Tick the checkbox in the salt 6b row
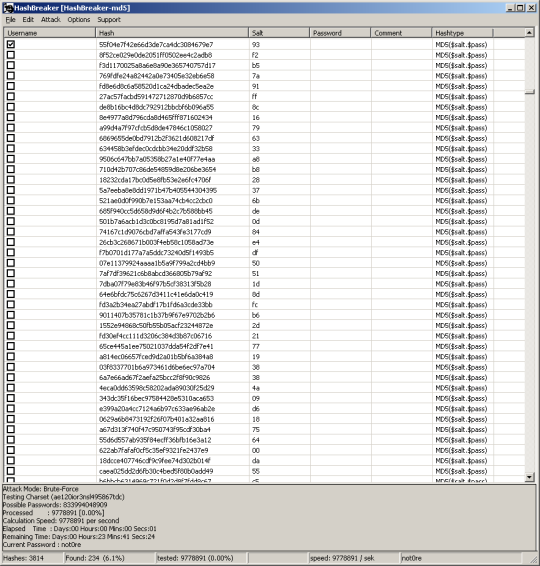540x566 pixels. tap(11, 200)
